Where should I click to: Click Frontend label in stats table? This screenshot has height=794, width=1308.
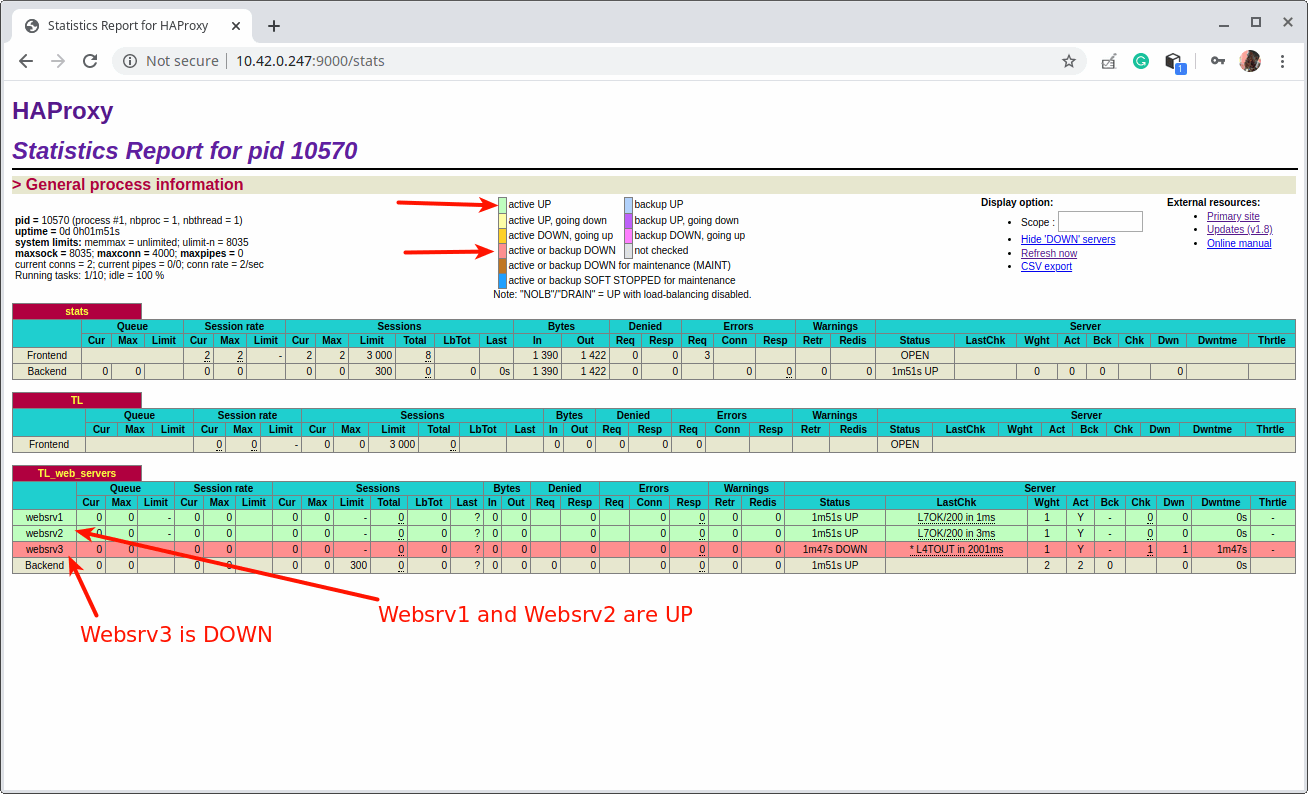pos(47,356)
